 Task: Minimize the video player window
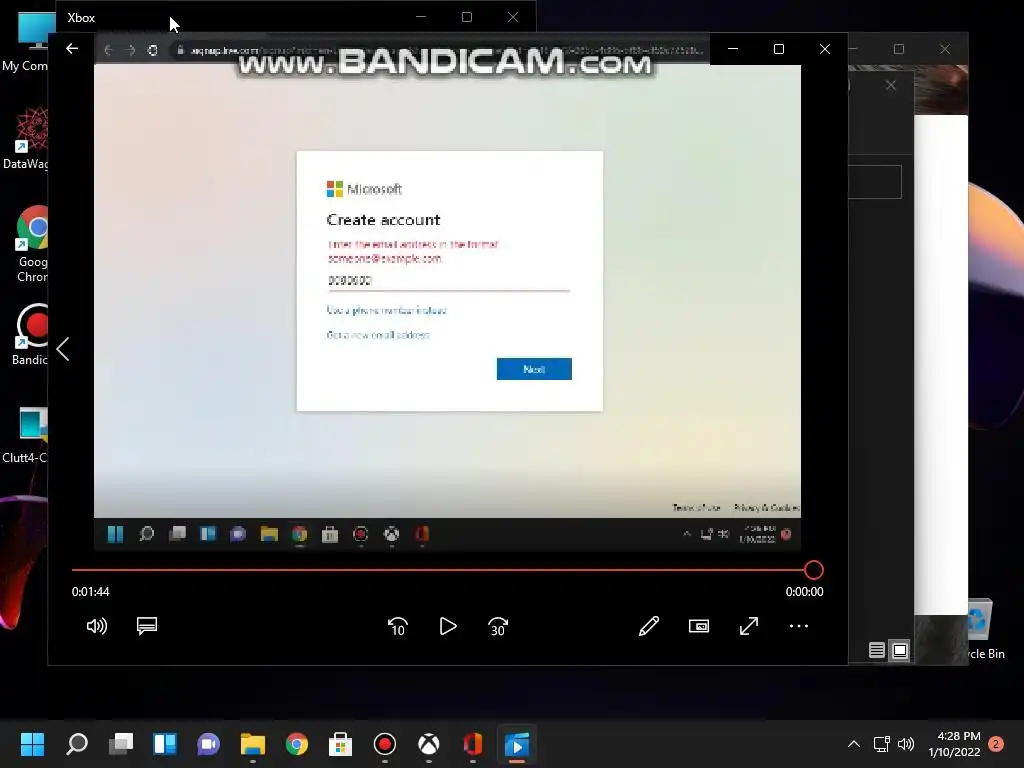pyautogui.click(x=733, y=49)
